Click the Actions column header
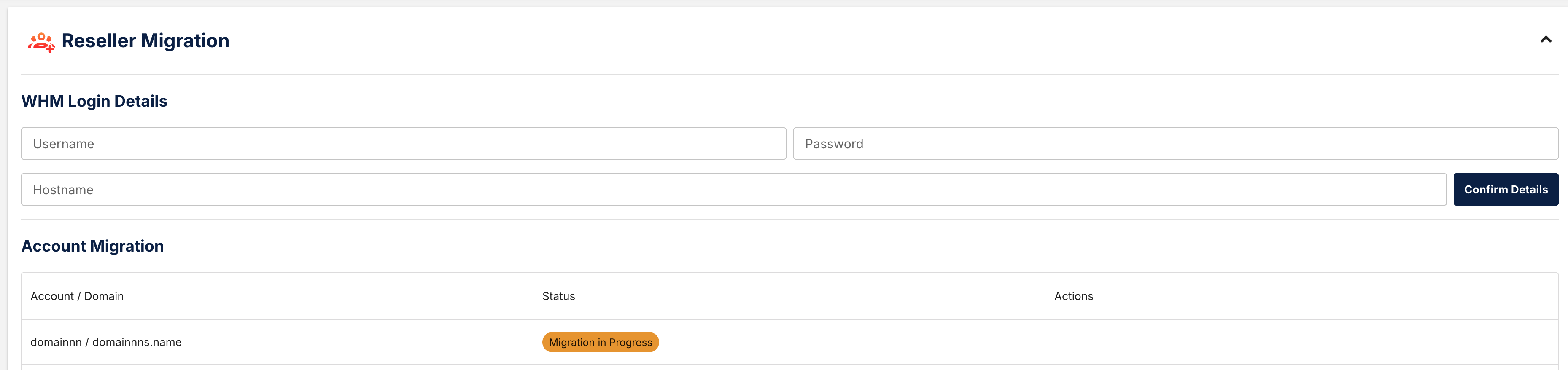This screenshot has height=370, width=1568. 1074,296
